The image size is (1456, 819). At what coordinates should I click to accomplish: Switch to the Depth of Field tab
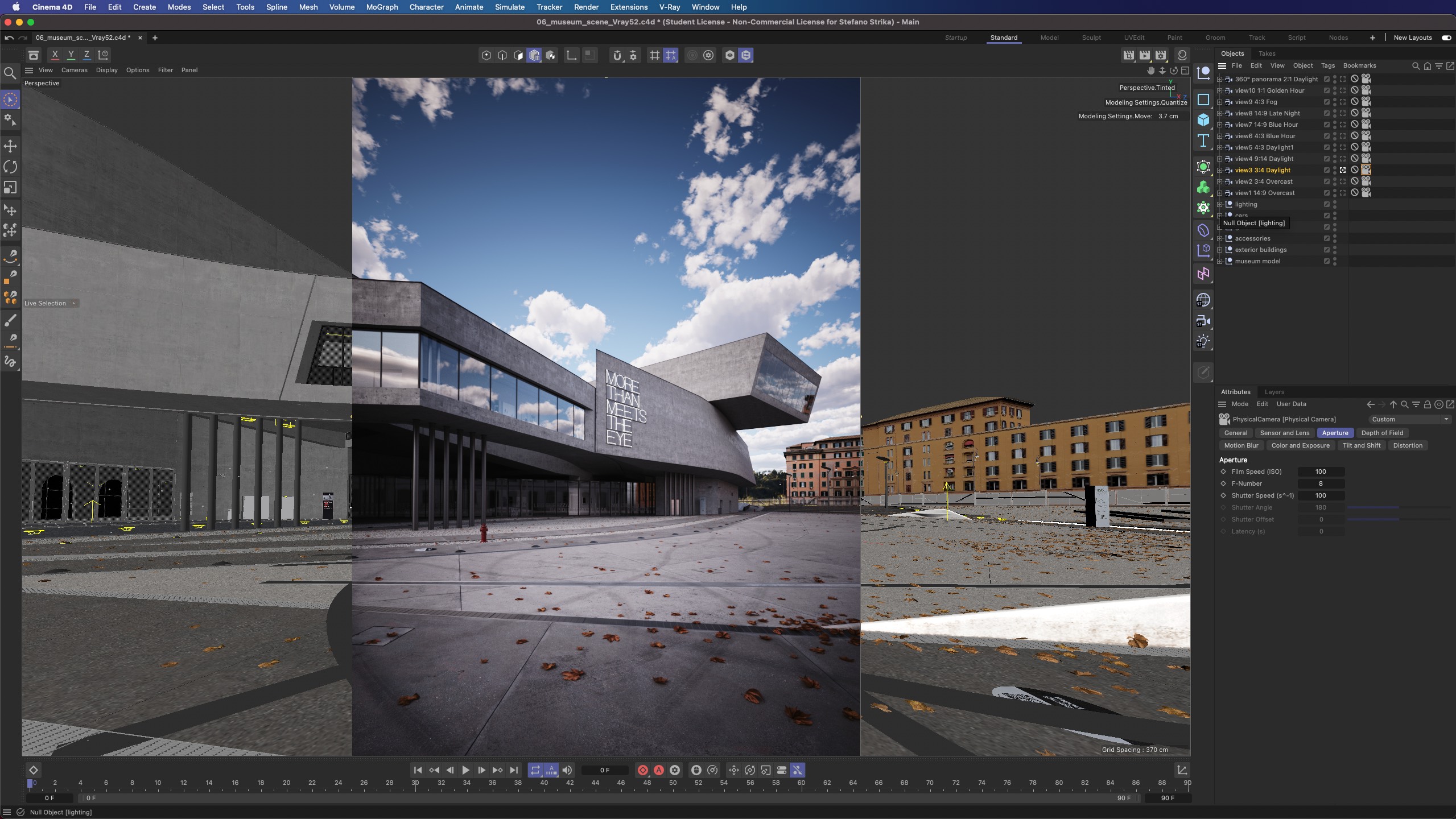tap(1381, 433)
